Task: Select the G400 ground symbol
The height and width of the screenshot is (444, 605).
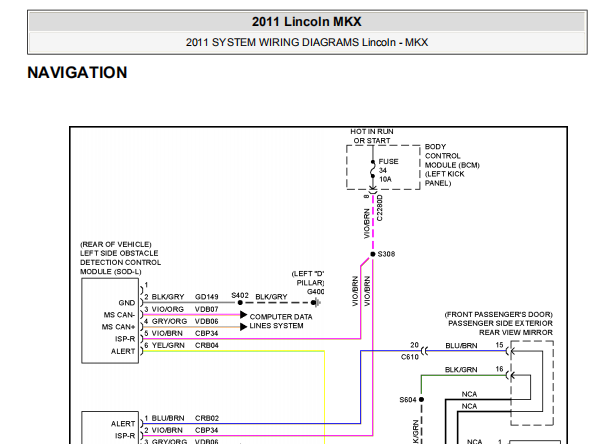Action: pyautogui.click(x=316, y=303)
